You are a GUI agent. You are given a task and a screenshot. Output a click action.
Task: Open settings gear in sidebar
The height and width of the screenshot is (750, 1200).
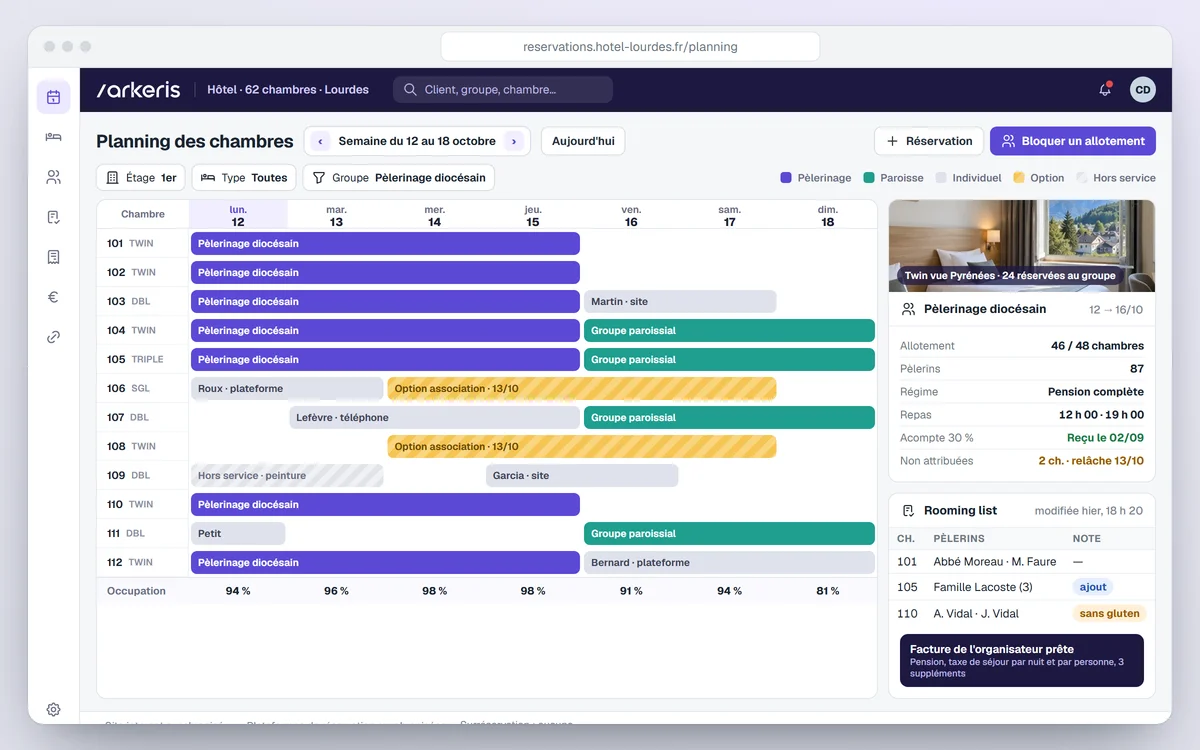53,709
